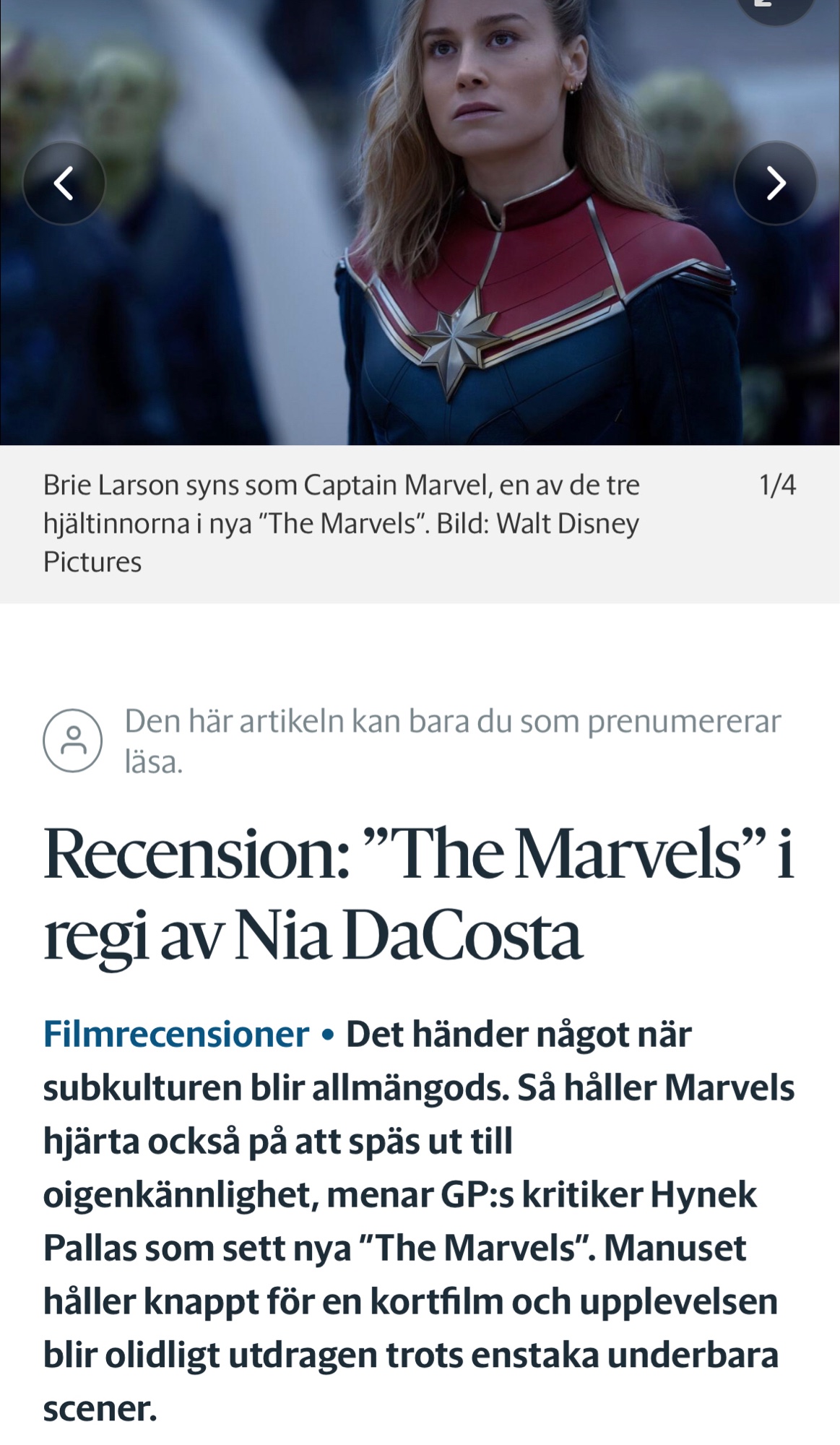Tap the bold intro paragraph about subkulturen

tap(419, 1221)
